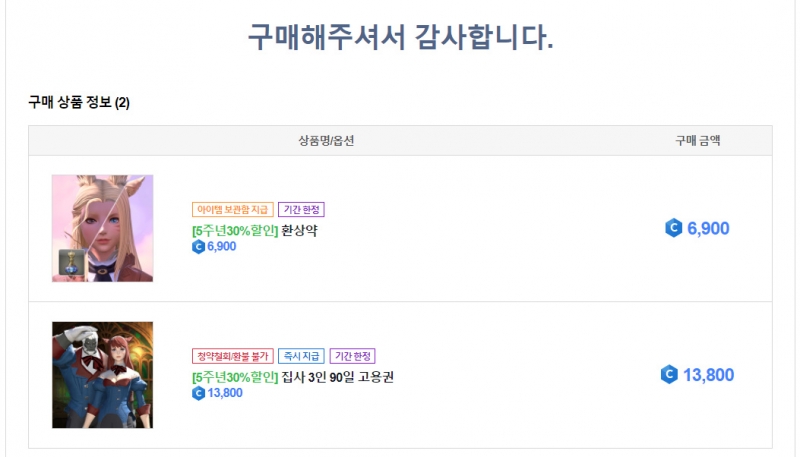The width and height of the screenshot is (800, 457).
Task: Click the large 13,800 purchase amount
Action: point(708,375)
